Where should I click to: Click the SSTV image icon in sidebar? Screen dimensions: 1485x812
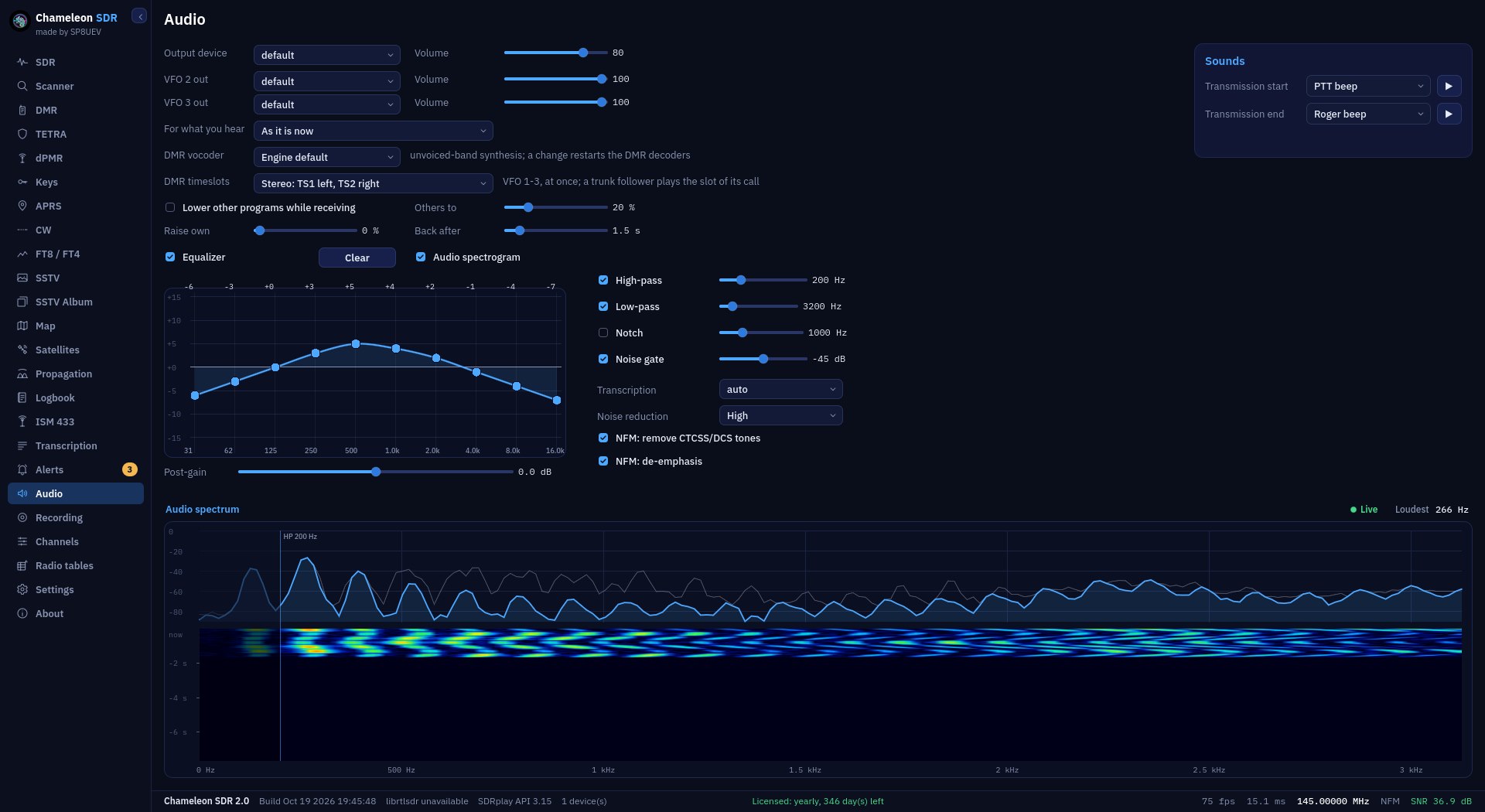tap(22, 278)
